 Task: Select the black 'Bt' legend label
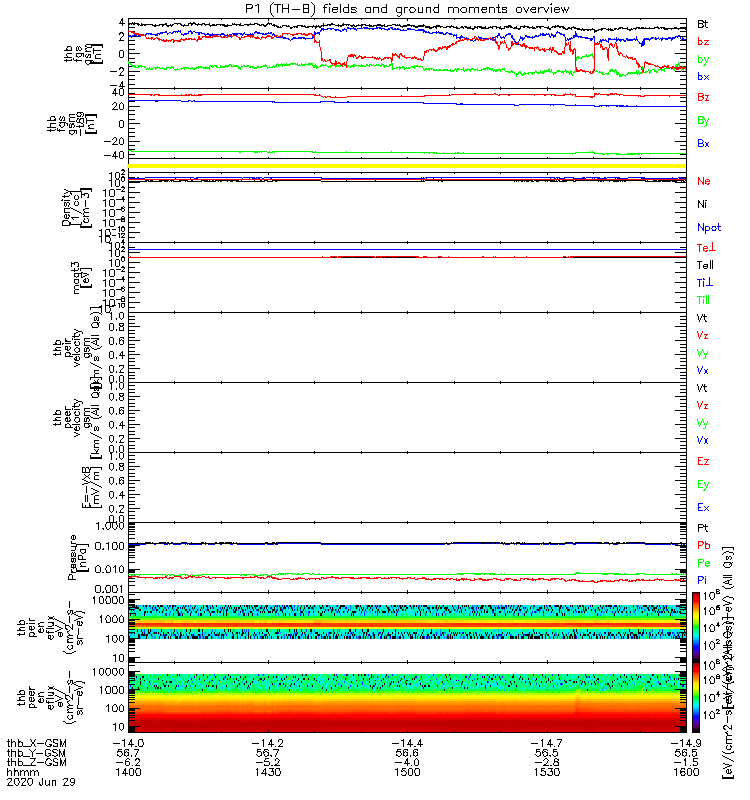pyautogui.click(x=703, y=24)
